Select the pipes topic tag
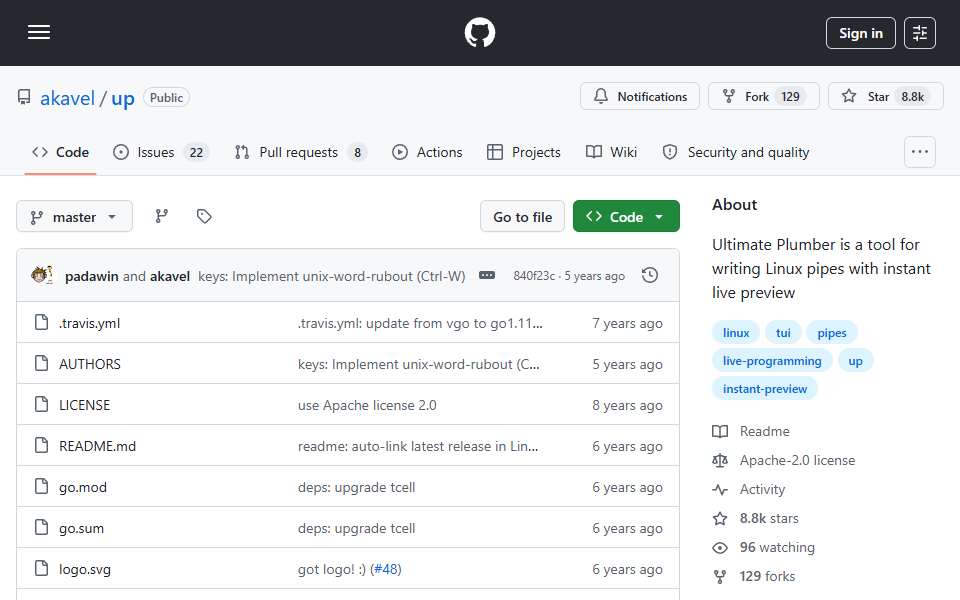The width and height of the screenshot is (960, 600). pos(831,332)
